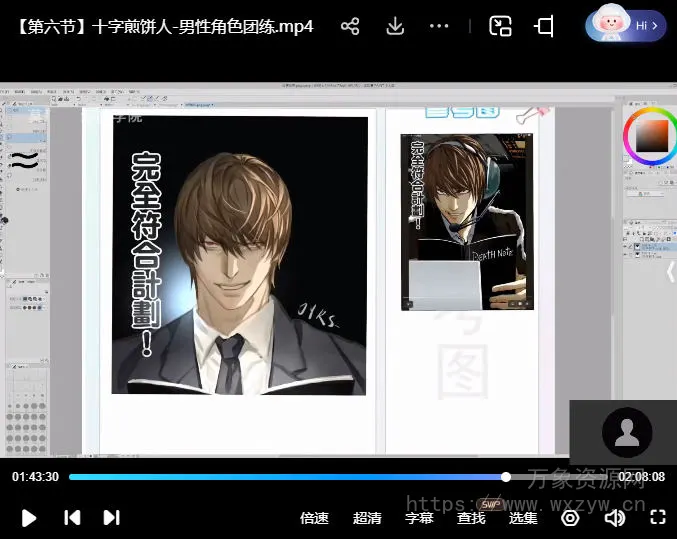Click the video progress bar handle
The width and height of the screenshot is (677, 539).
pos(506,477)
